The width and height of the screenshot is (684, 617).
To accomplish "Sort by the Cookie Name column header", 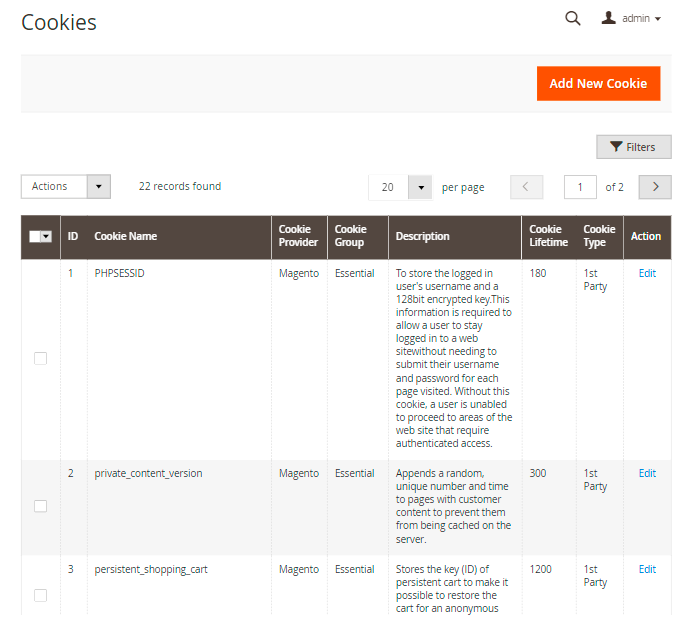I will tap(126, 237).
